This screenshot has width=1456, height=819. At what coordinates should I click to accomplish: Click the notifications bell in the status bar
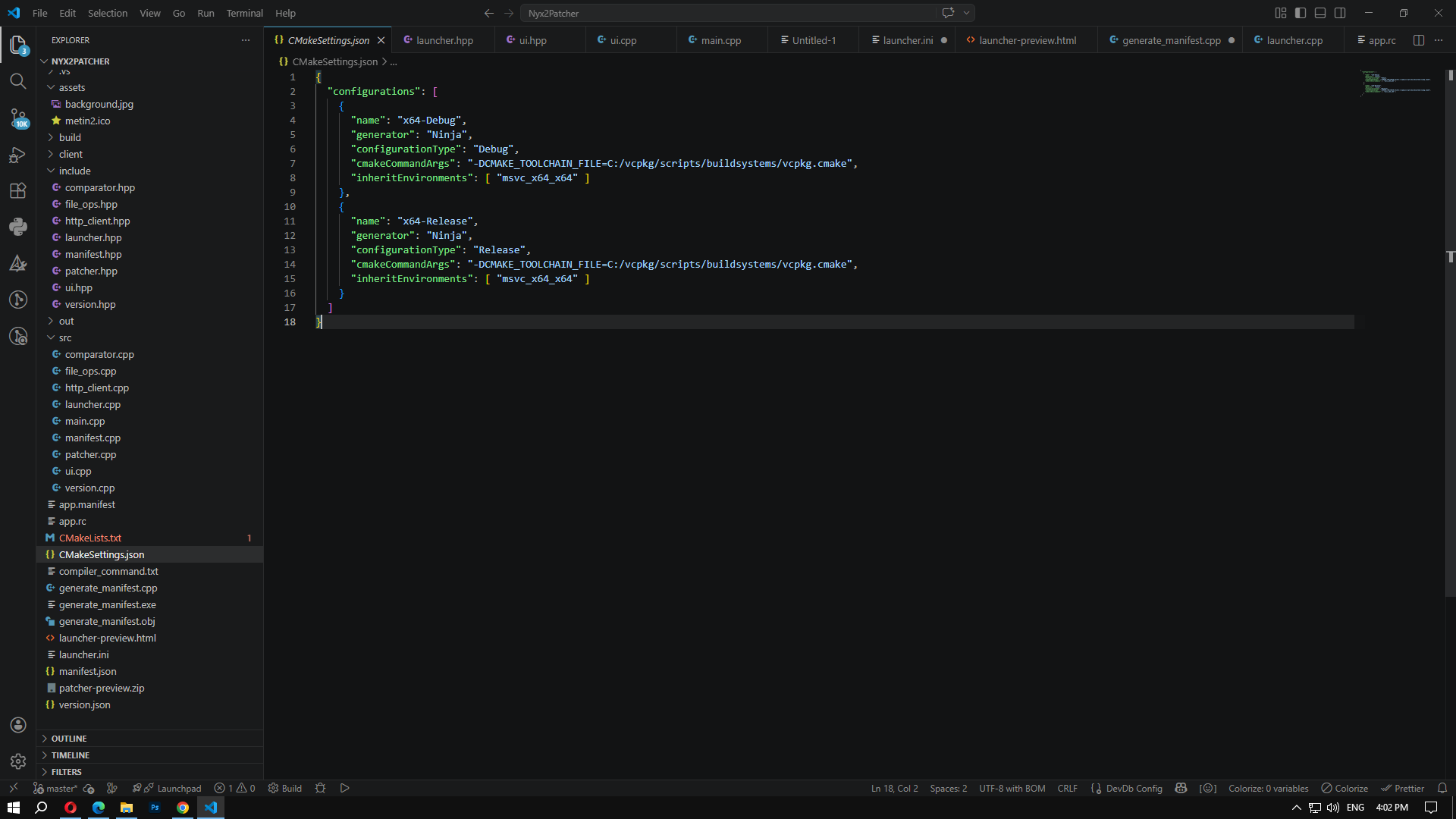pyautogui.click(x=1442, y=788)
